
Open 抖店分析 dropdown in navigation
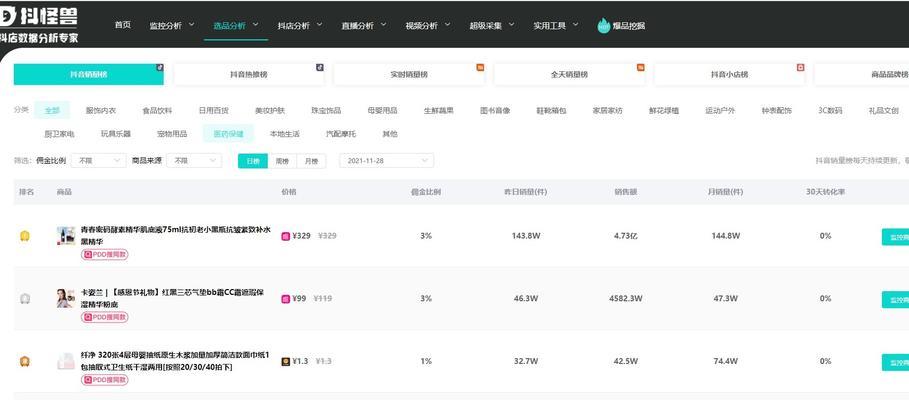pos(300,26)
